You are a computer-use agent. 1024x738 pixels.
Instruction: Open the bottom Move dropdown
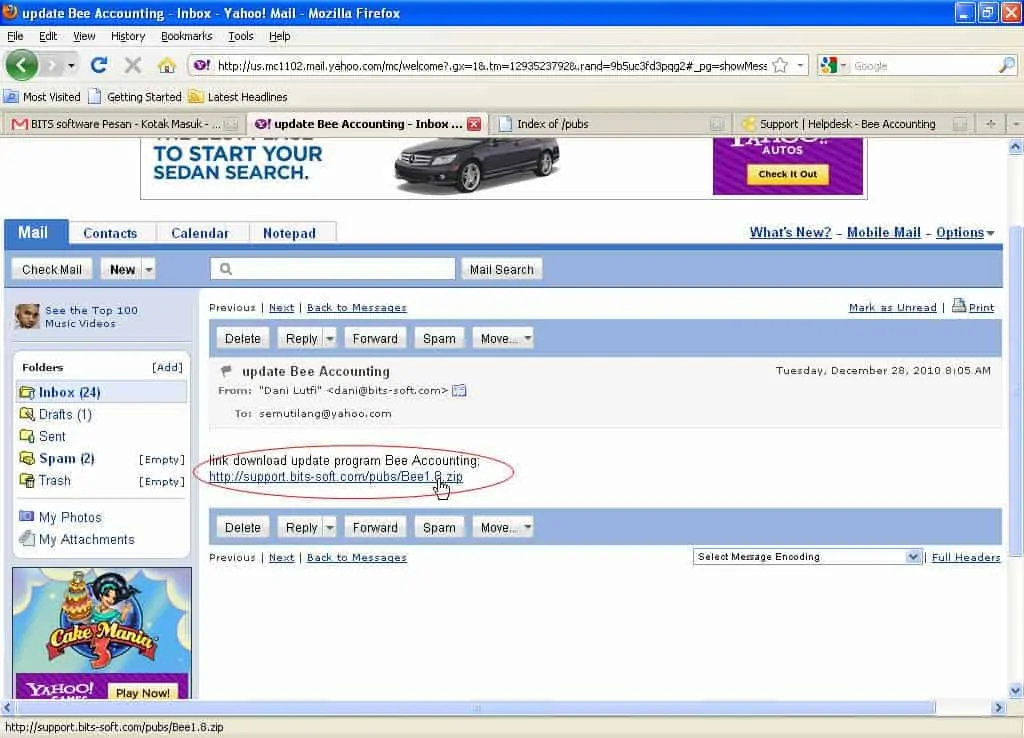click(503, 527)
